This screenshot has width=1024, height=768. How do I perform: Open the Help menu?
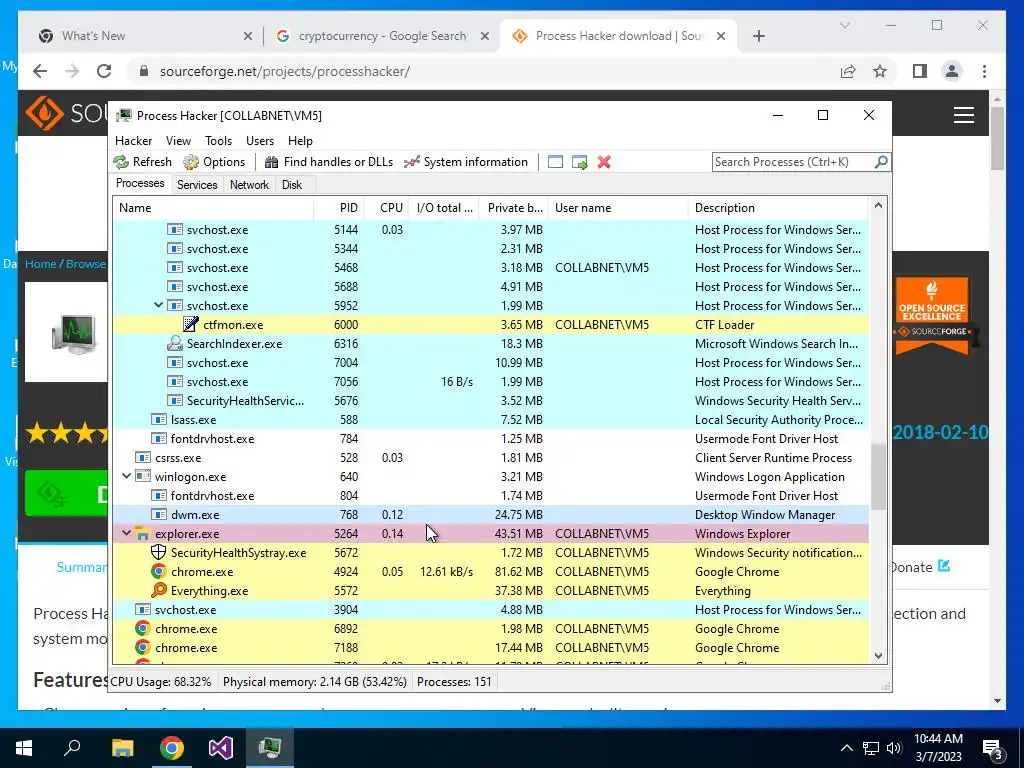pos(300,141)
